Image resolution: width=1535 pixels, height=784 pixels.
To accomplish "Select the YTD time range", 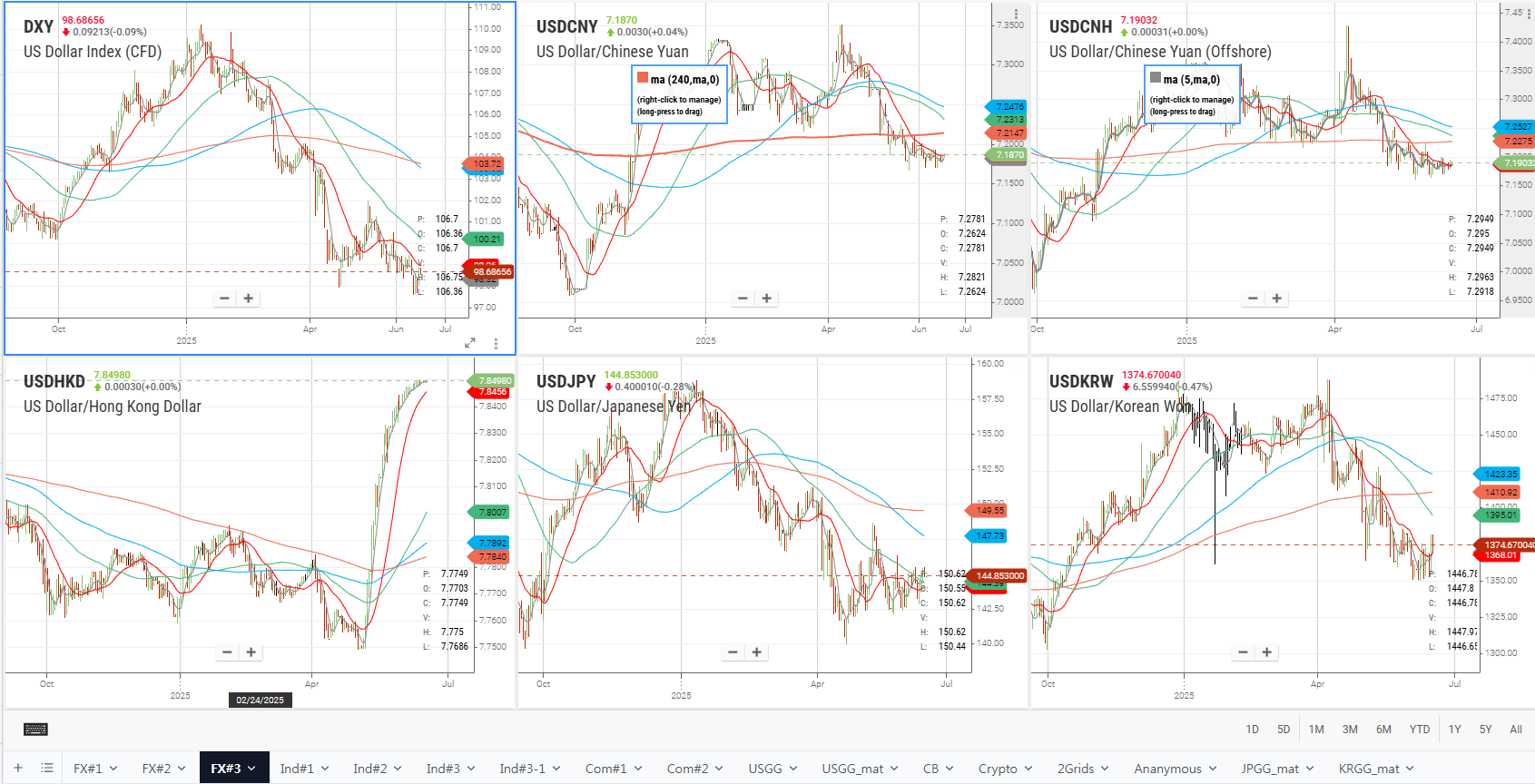I will tap(1420, 729).
